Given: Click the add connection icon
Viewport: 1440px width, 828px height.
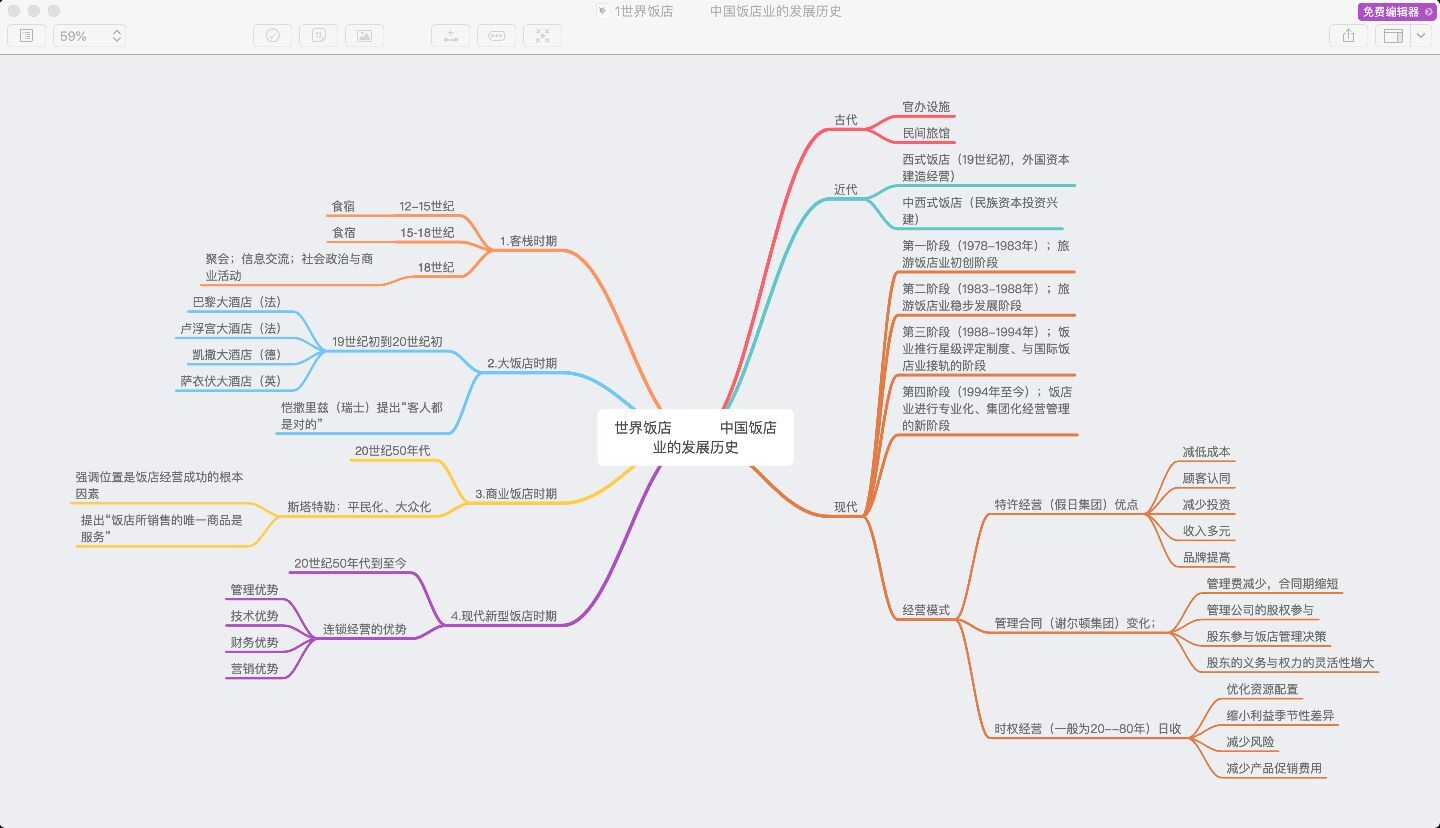Looking at the screenshot, I should pyautogui.click(x=450, y=36).
